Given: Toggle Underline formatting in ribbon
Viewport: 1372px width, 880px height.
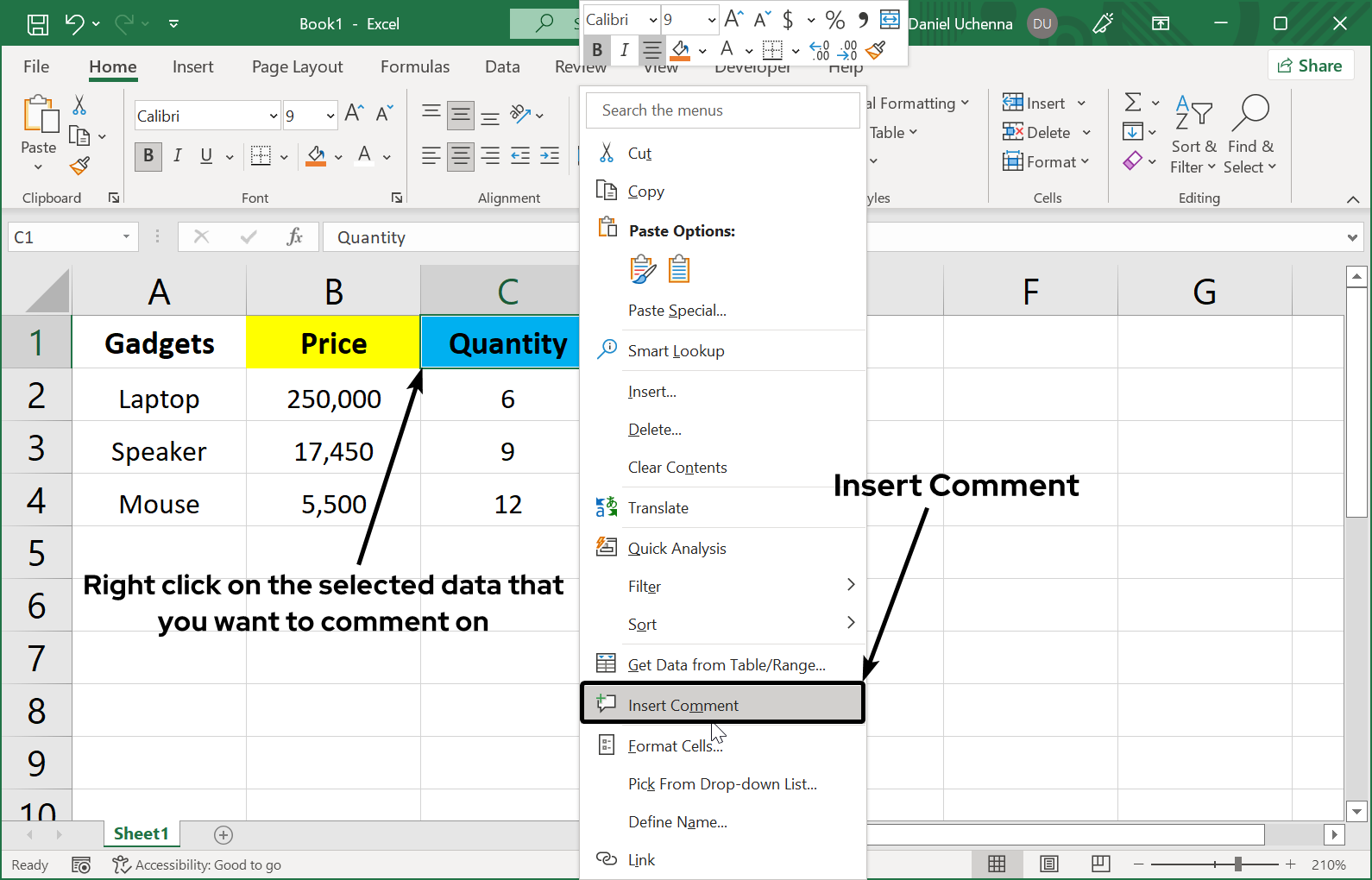Looking at the screenshot, I should point(206,156).
